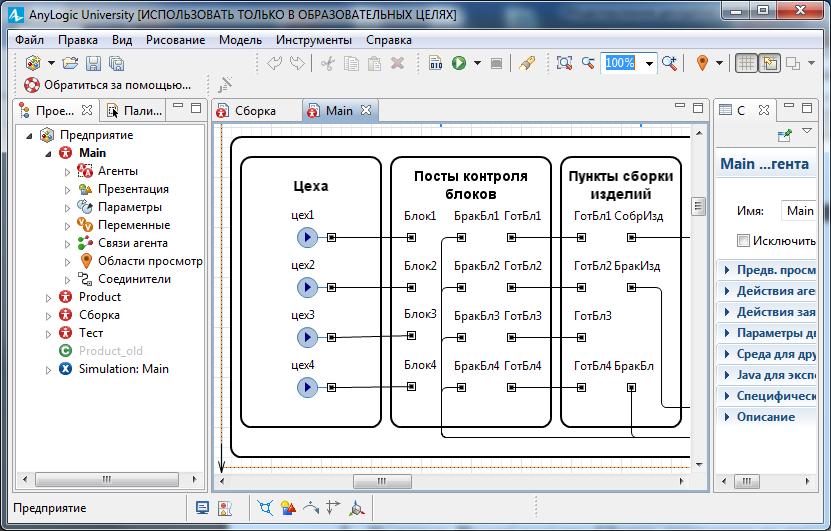831x531 pixels.
Task: Click the canvas horizontal scrollbar thumb
Action: coord(382,481)
